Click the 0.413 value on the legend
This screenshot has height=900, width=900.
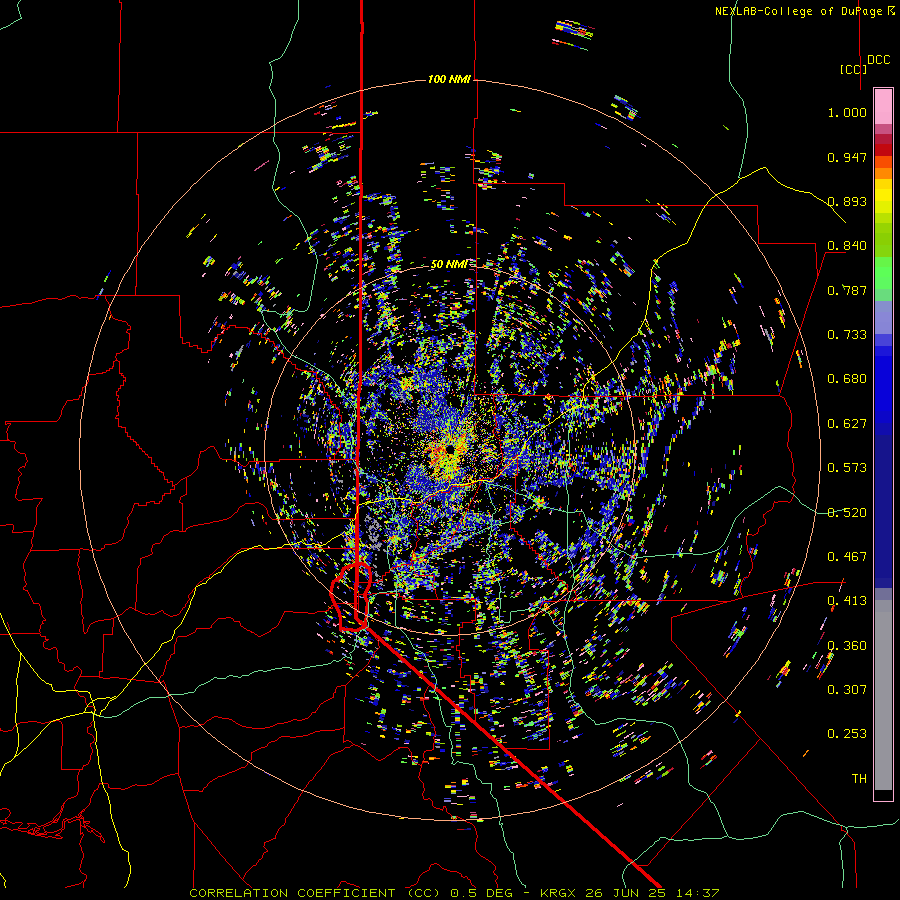tap(847, 601)
